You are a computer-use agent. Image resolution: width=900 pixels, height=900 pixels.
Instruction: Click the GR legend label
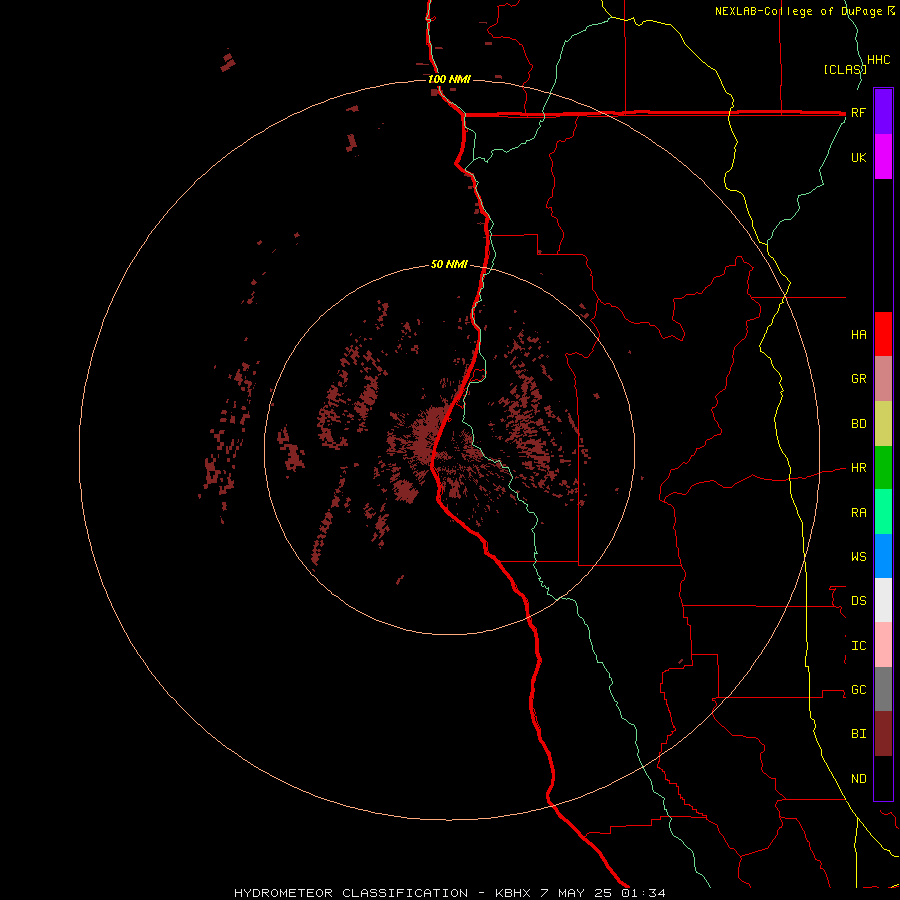pyautogui.click(x=859, y=379)
